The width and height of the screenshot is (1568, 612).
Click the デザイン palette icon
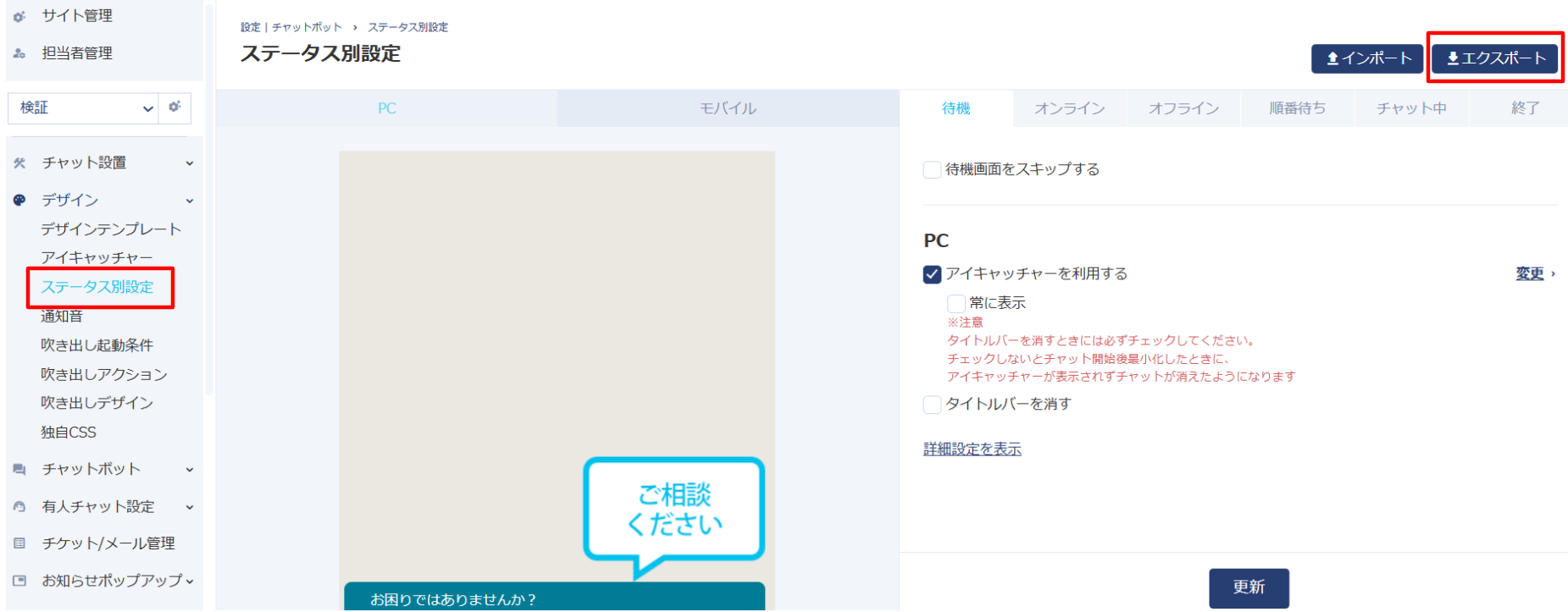coord(19,201)
